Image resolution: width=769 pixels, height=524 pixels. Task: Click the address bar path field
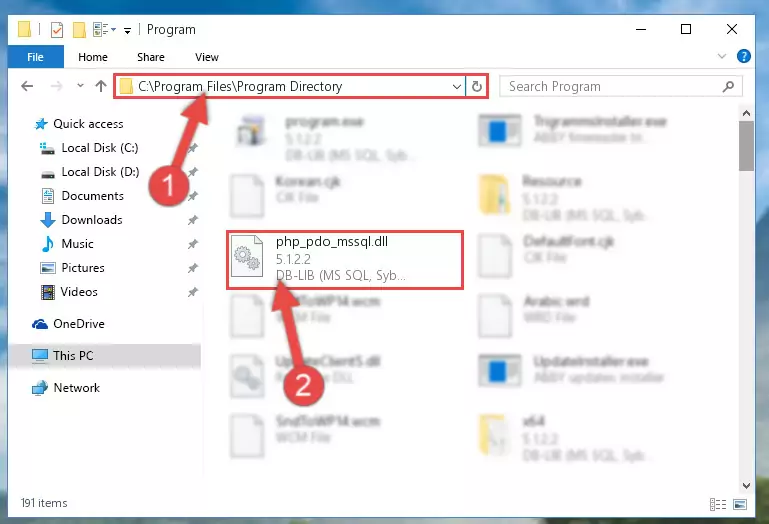(x=290, y=86)
